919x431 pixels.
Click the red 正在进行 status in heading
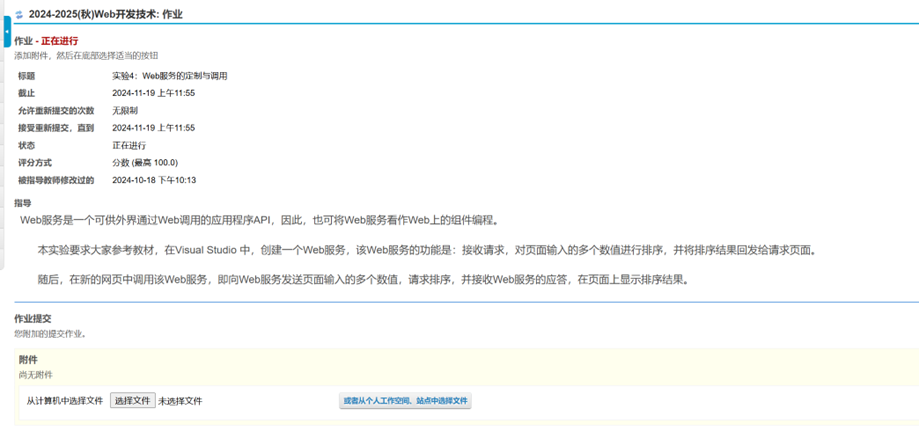tap(59, 41)
